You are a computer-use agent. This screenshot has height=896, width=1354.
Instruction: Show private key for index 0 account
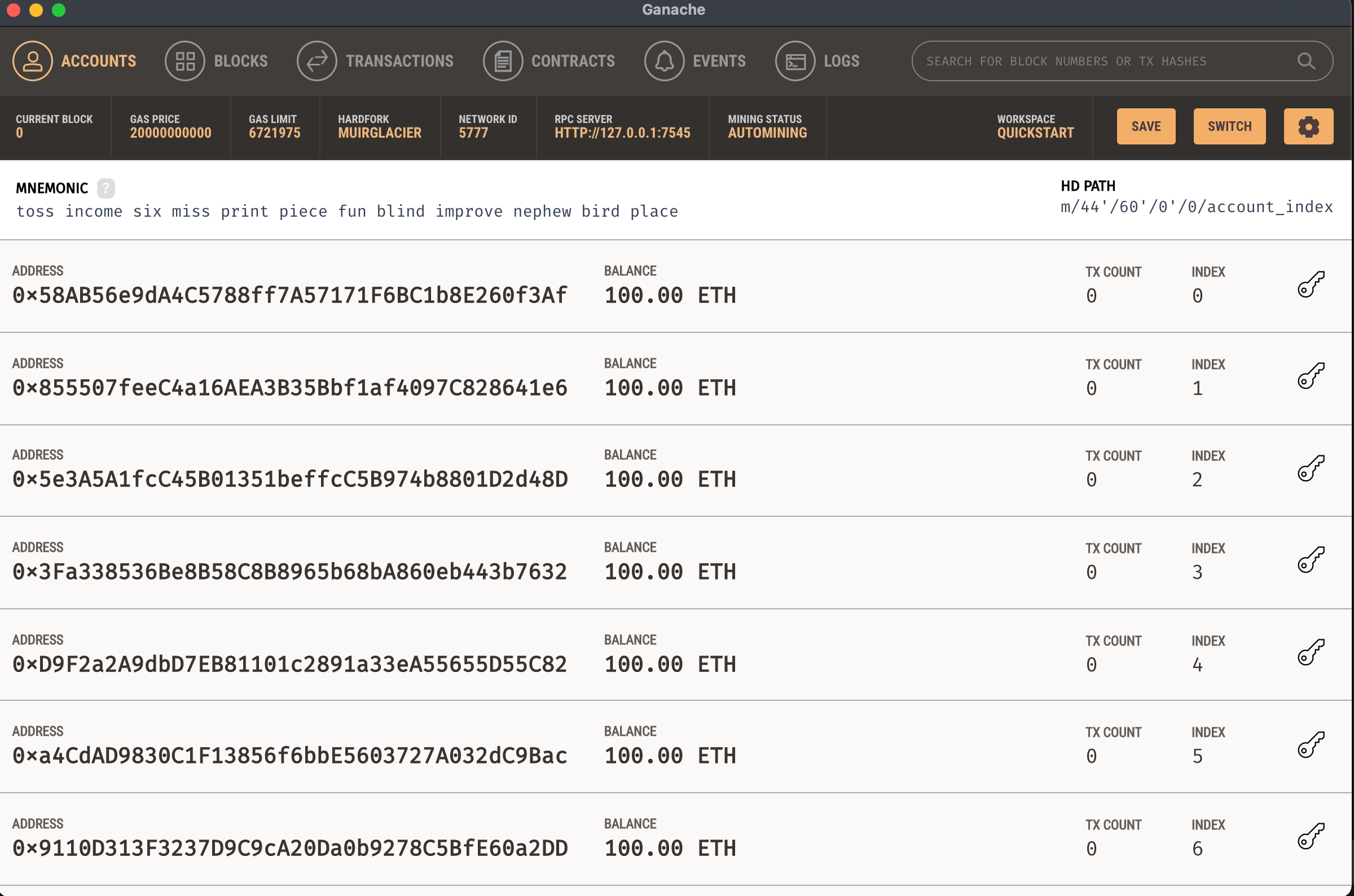click(1311, 284)
